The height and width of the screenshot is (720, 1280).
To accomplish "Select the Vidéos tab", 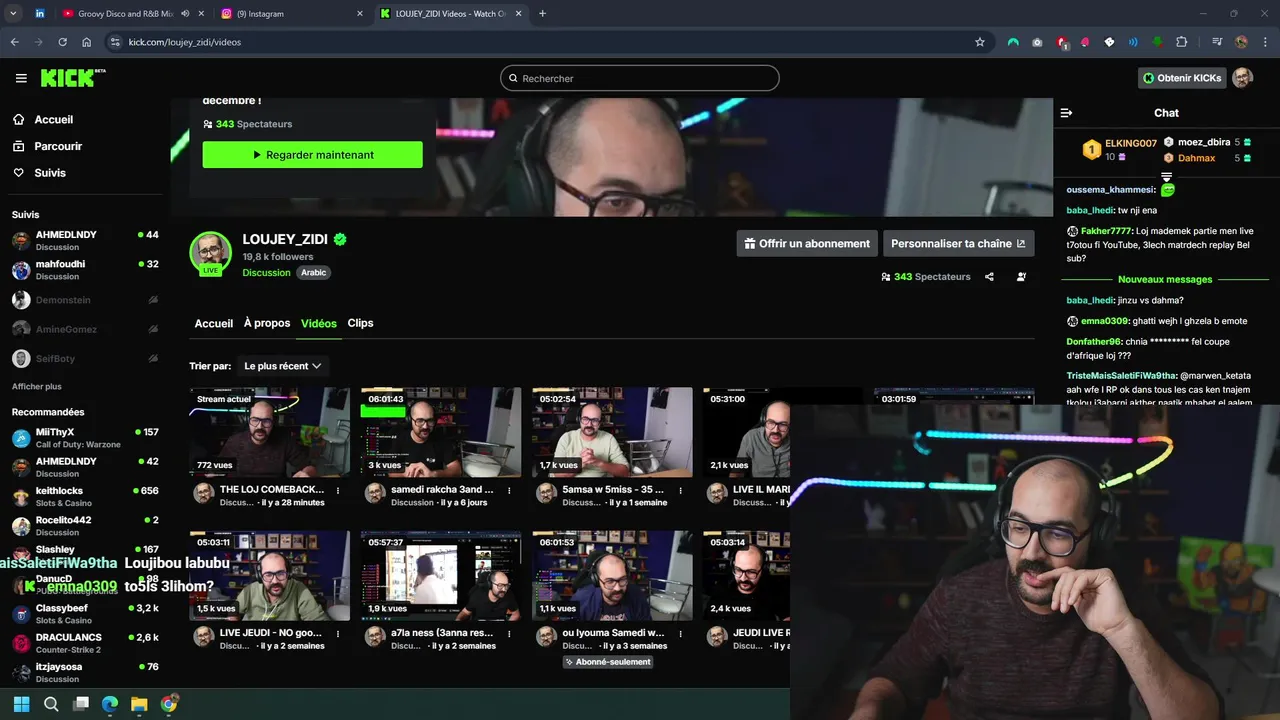I will point(319,323).
